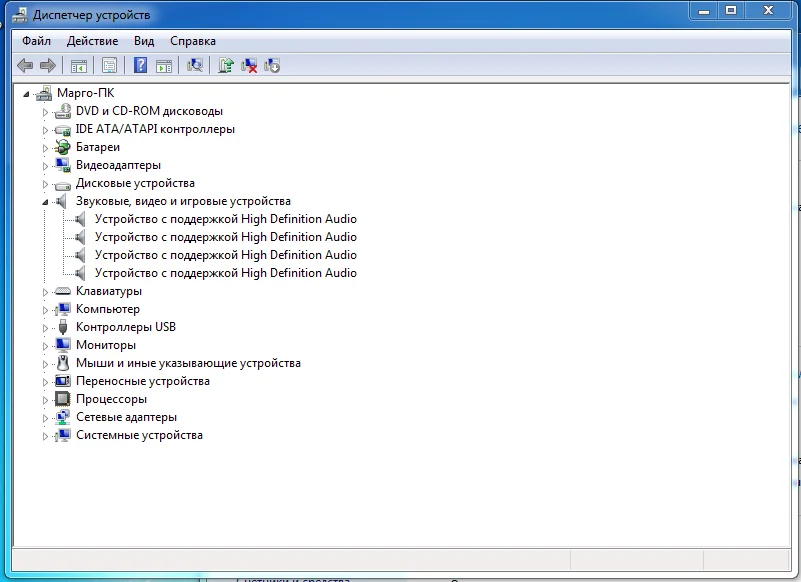Toggle the console tree pane icon
Screen dimensions: 801x582
(x=79, y=65)
